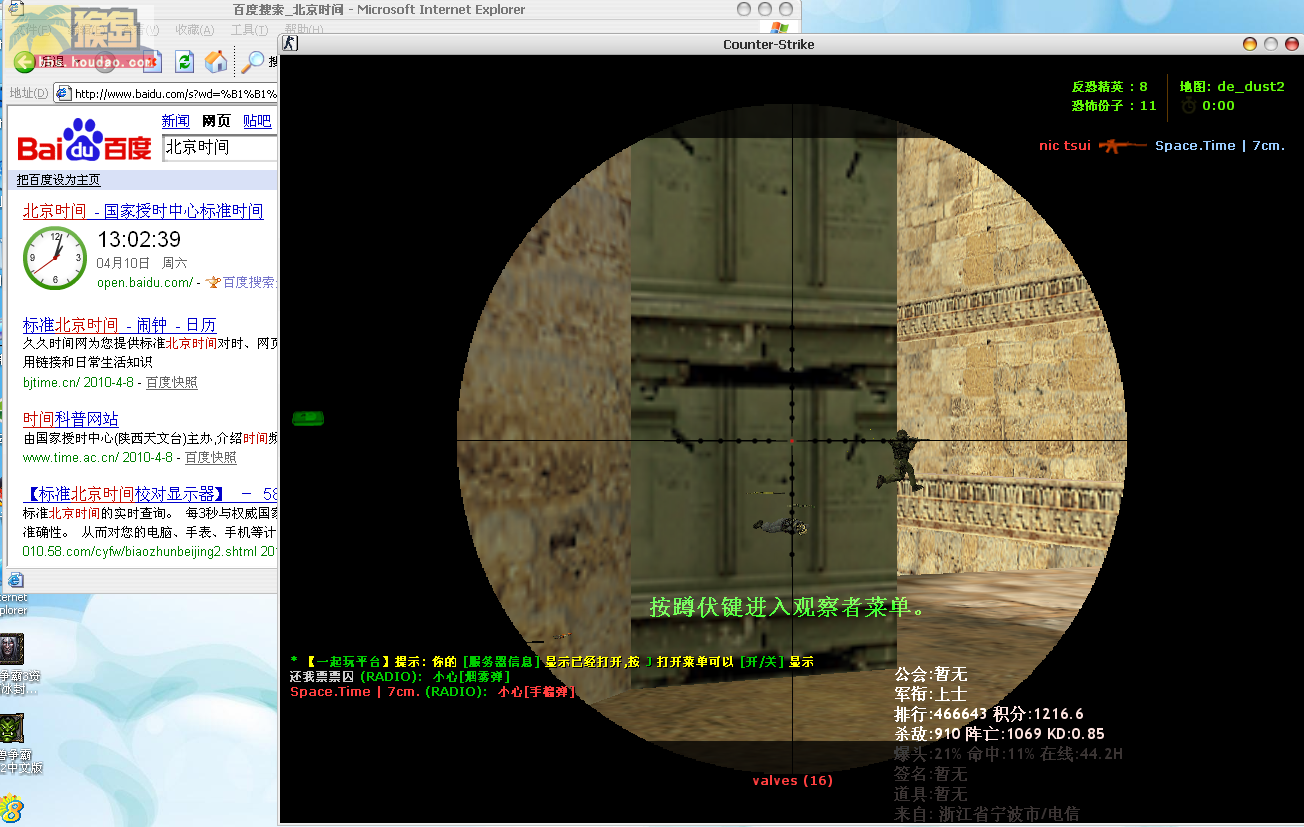Click the green URL open.baidu.com/
This screenshot has width=1304, height=827.
click(x=145, y=283)
